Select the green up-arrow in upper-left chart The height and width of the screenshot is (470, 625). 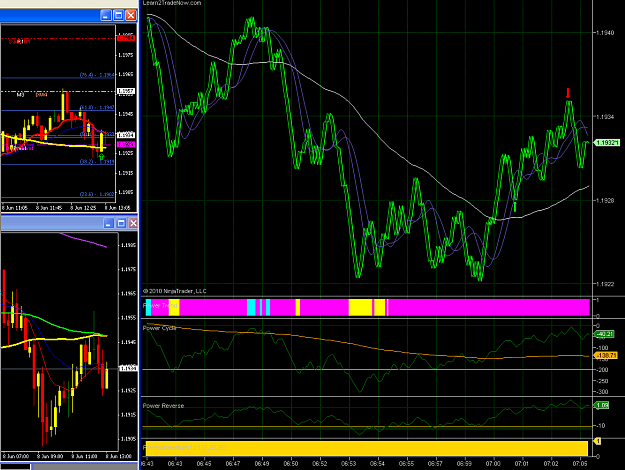coord(102,156)
